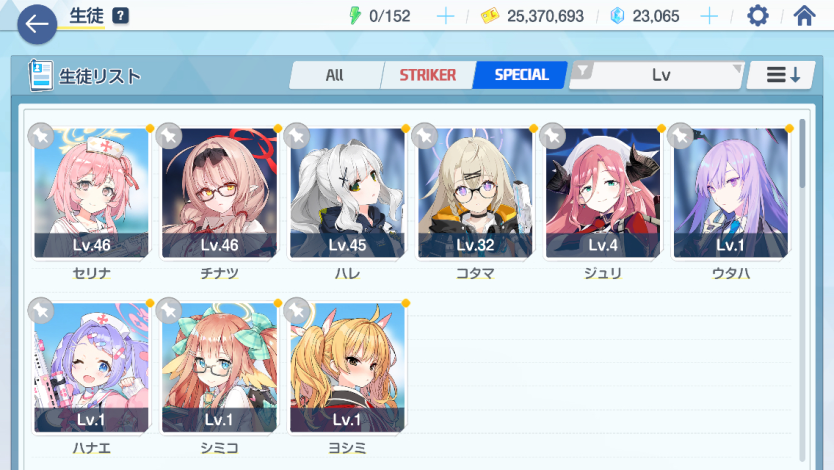Click the blue gem currency icon

[x=617, y=16]
